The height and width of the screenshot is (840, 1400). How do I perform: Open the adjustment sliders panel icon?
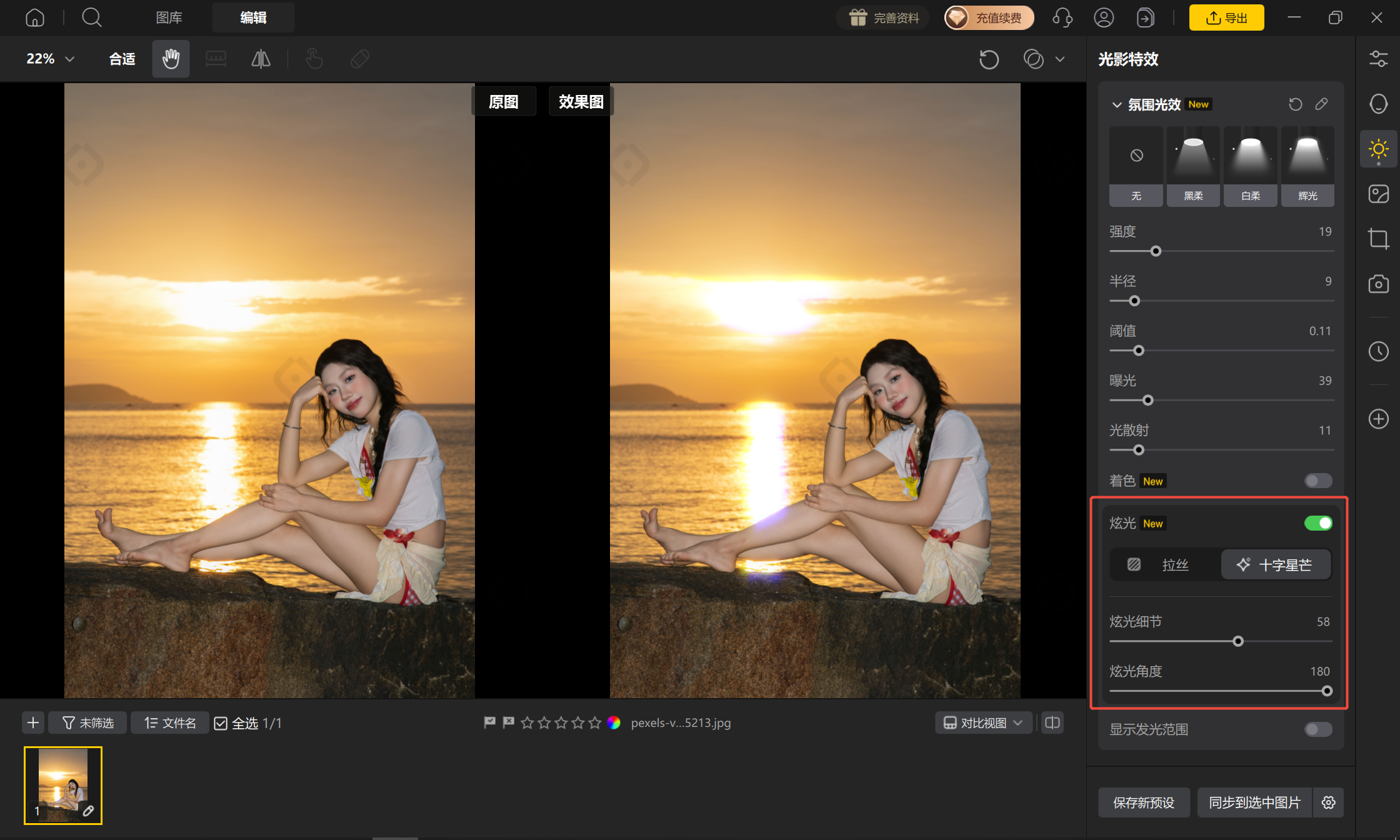[x=1378, y=59]
